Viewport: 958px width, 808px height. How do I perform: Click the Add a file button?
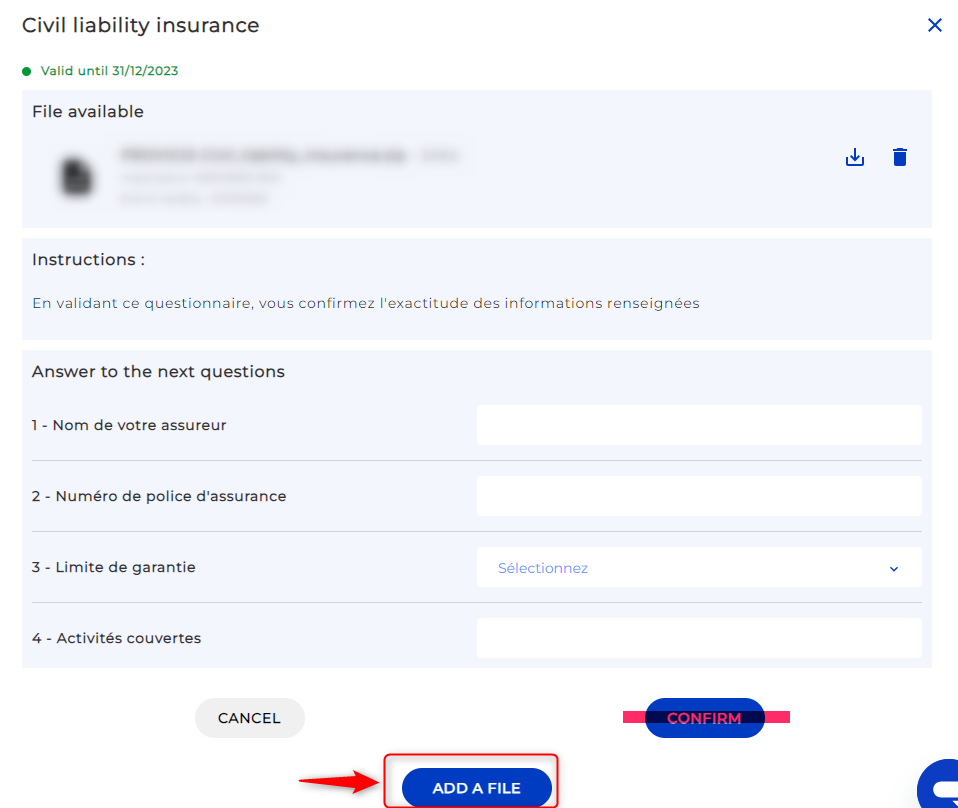pos(477,788)
